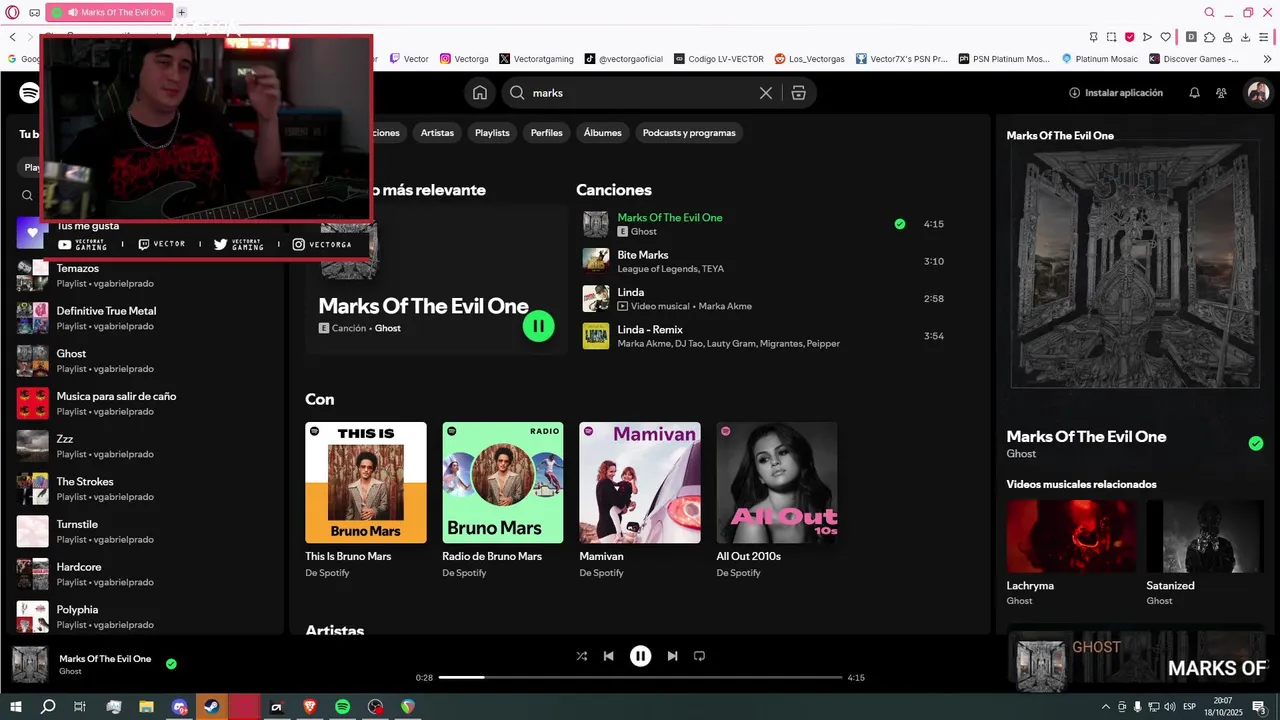Viewport: 1280px width, 720px height.
Task: Open File Explorer from taskbar
Action: (x=146, y=706)
